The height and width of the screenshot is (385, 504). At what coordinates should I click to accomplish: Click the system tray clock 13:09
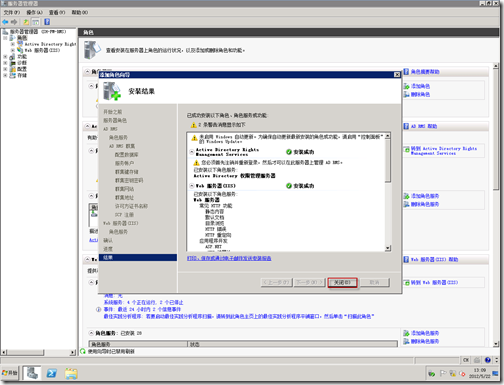[480, 370]
